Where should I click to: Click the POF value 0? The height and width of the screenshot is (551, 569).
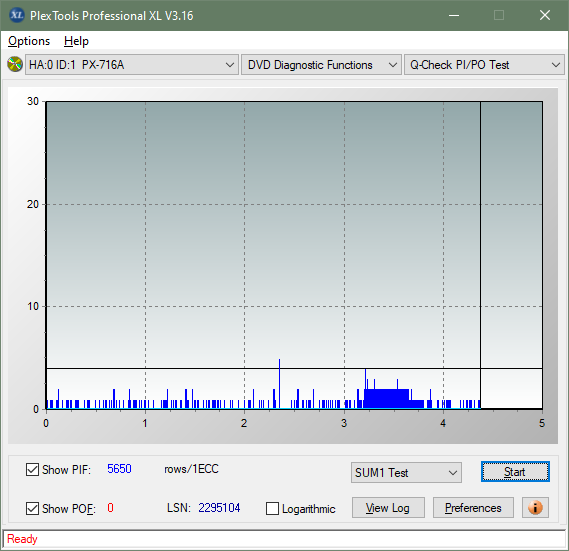pos(110,507)
